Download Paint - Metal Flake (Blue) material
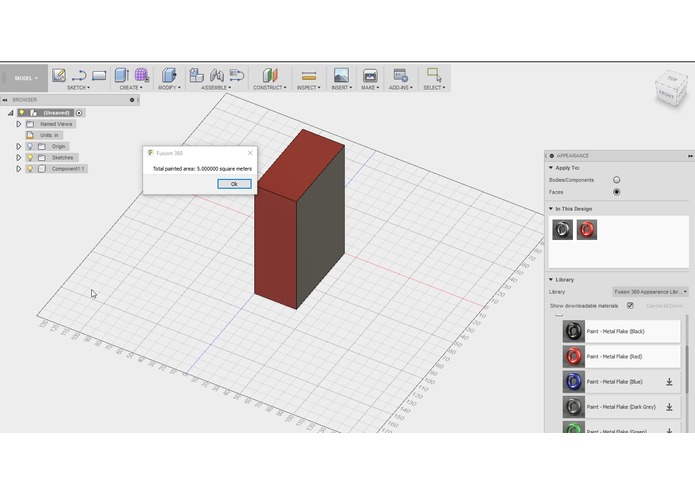The width and height of the screenshot is (695, 494). point(669,382)
